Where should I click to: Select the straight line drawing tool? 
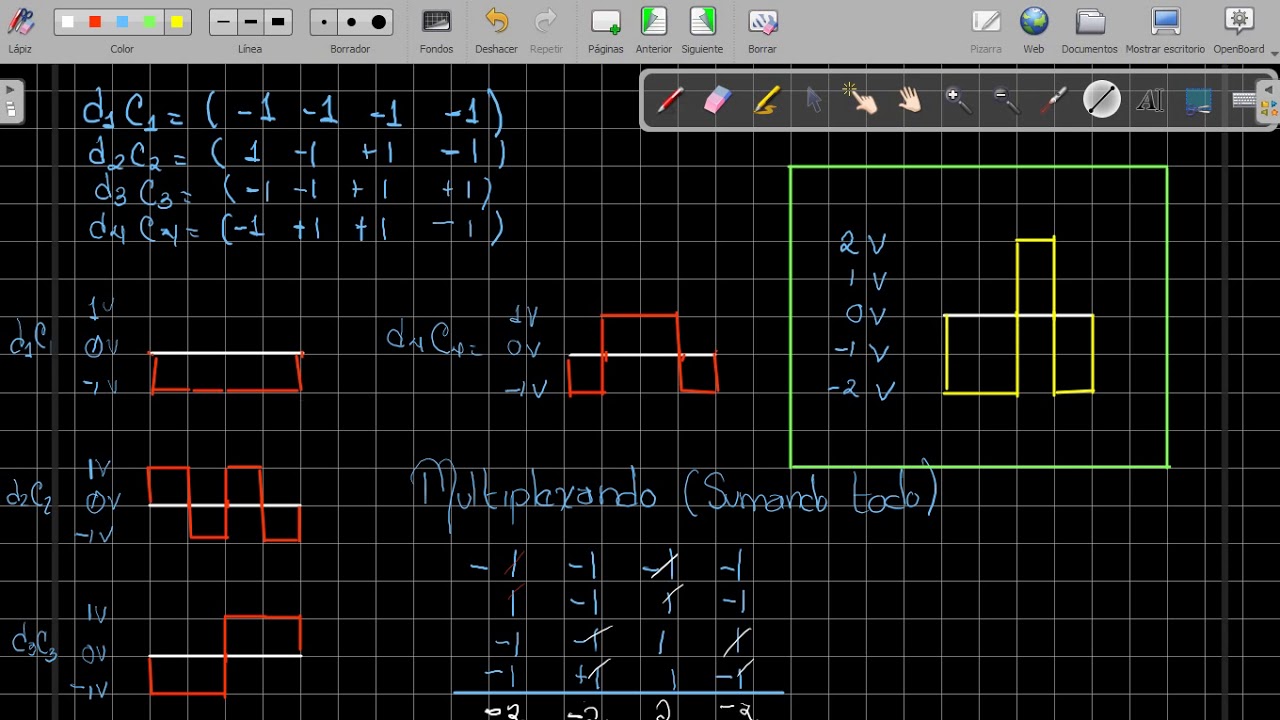click(1102, 100)
